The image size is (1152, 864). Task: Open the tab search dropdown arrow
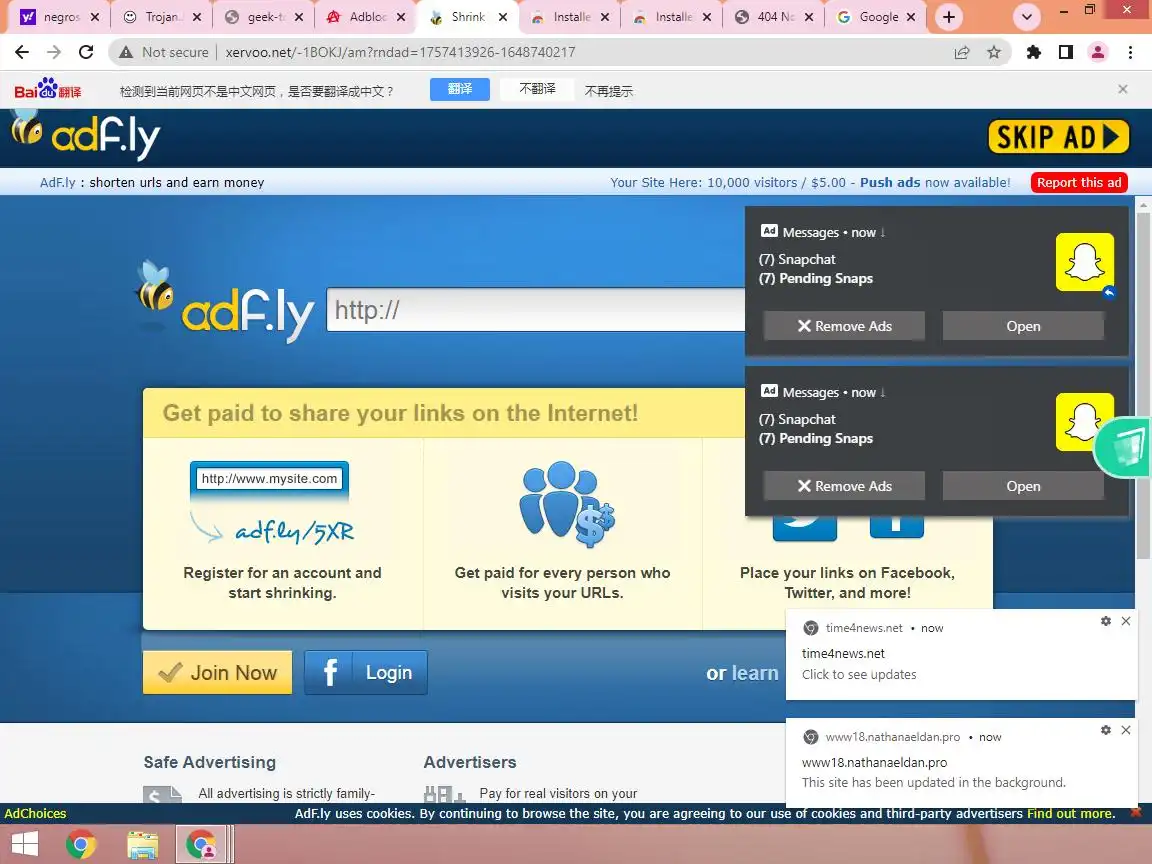click(1026, 17)
